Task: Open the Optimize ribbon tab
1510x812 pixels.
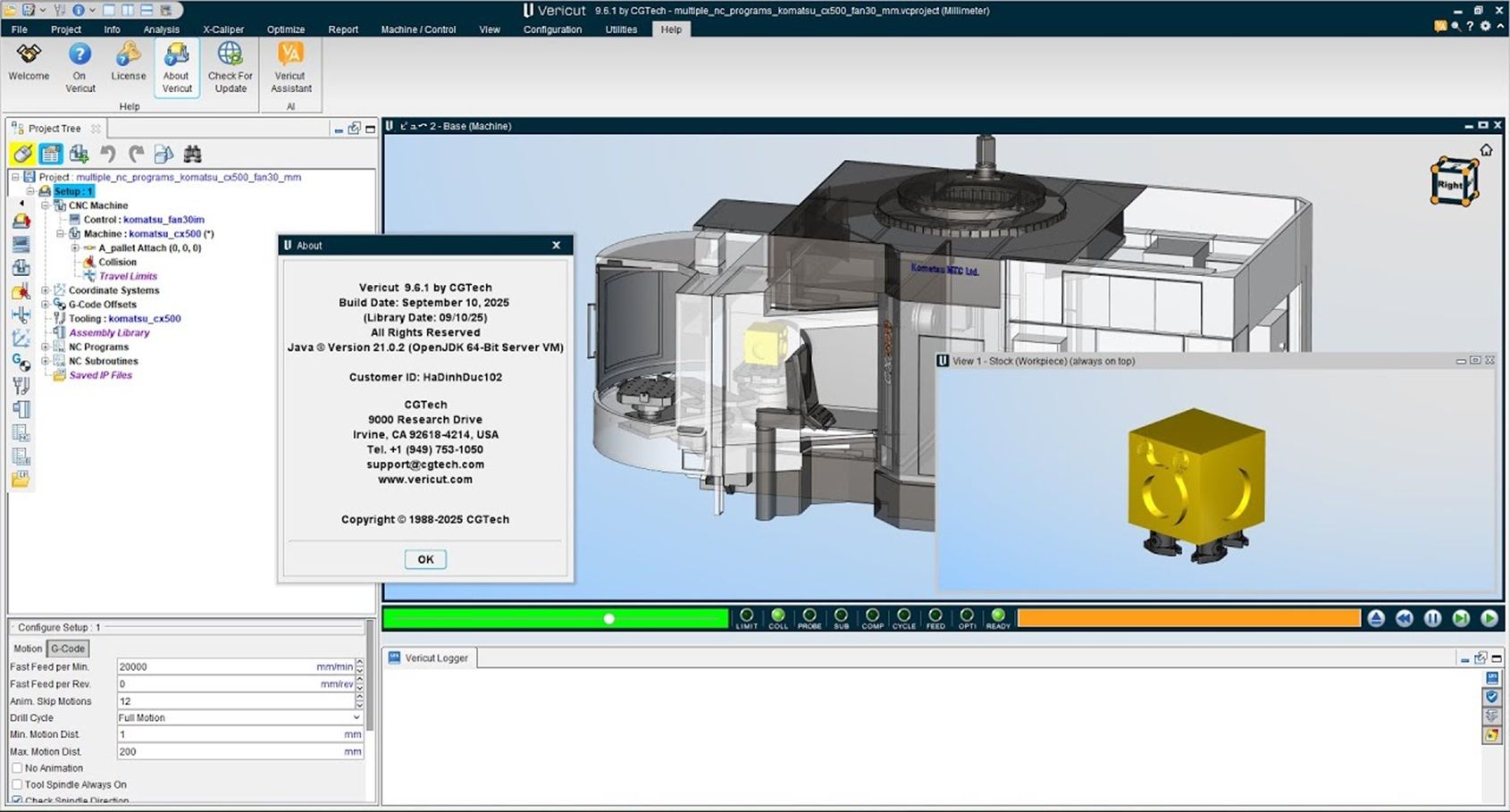Action: [286, 29]
